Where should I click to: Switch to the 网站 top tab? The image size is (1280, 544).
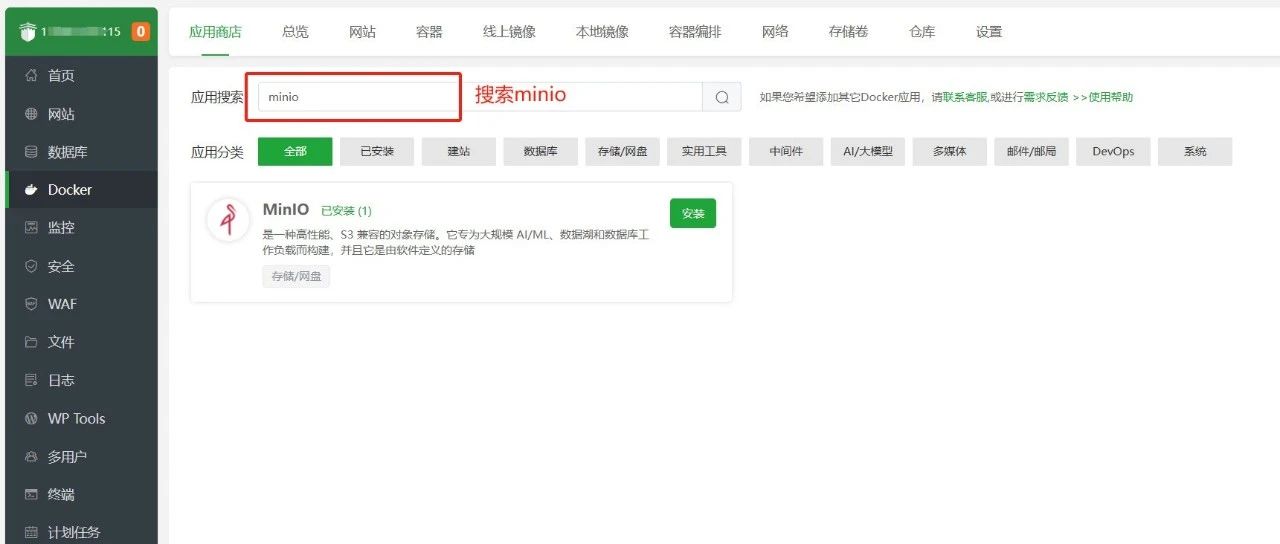[x=362, y=31]
